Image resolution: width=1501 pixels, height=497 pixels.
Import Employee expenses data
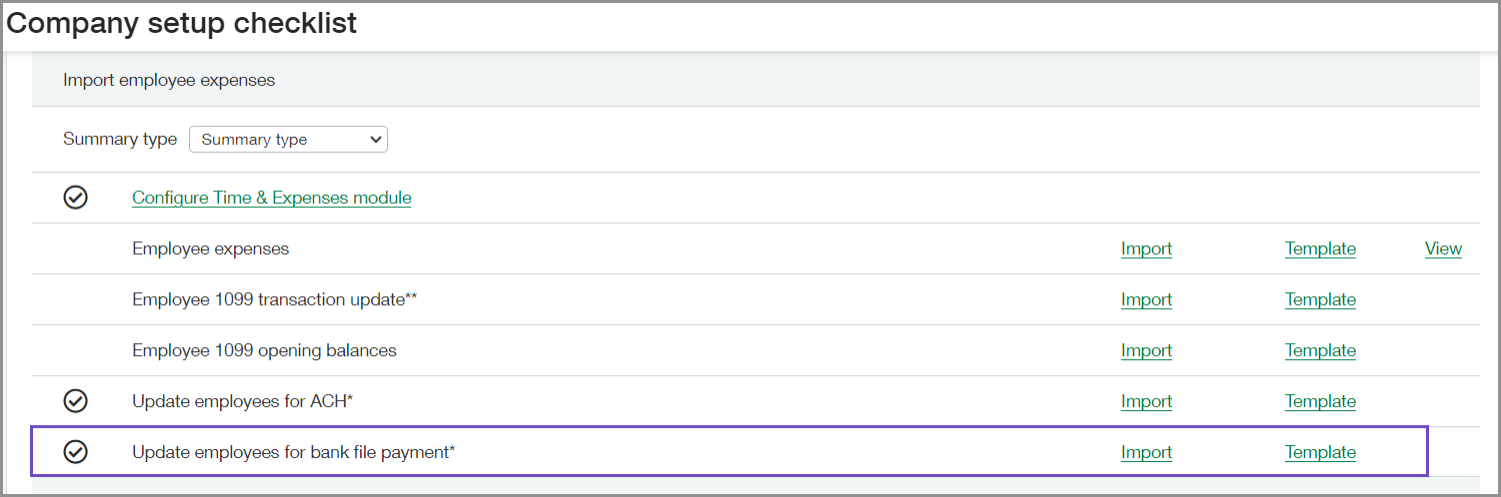(1146, 249)
